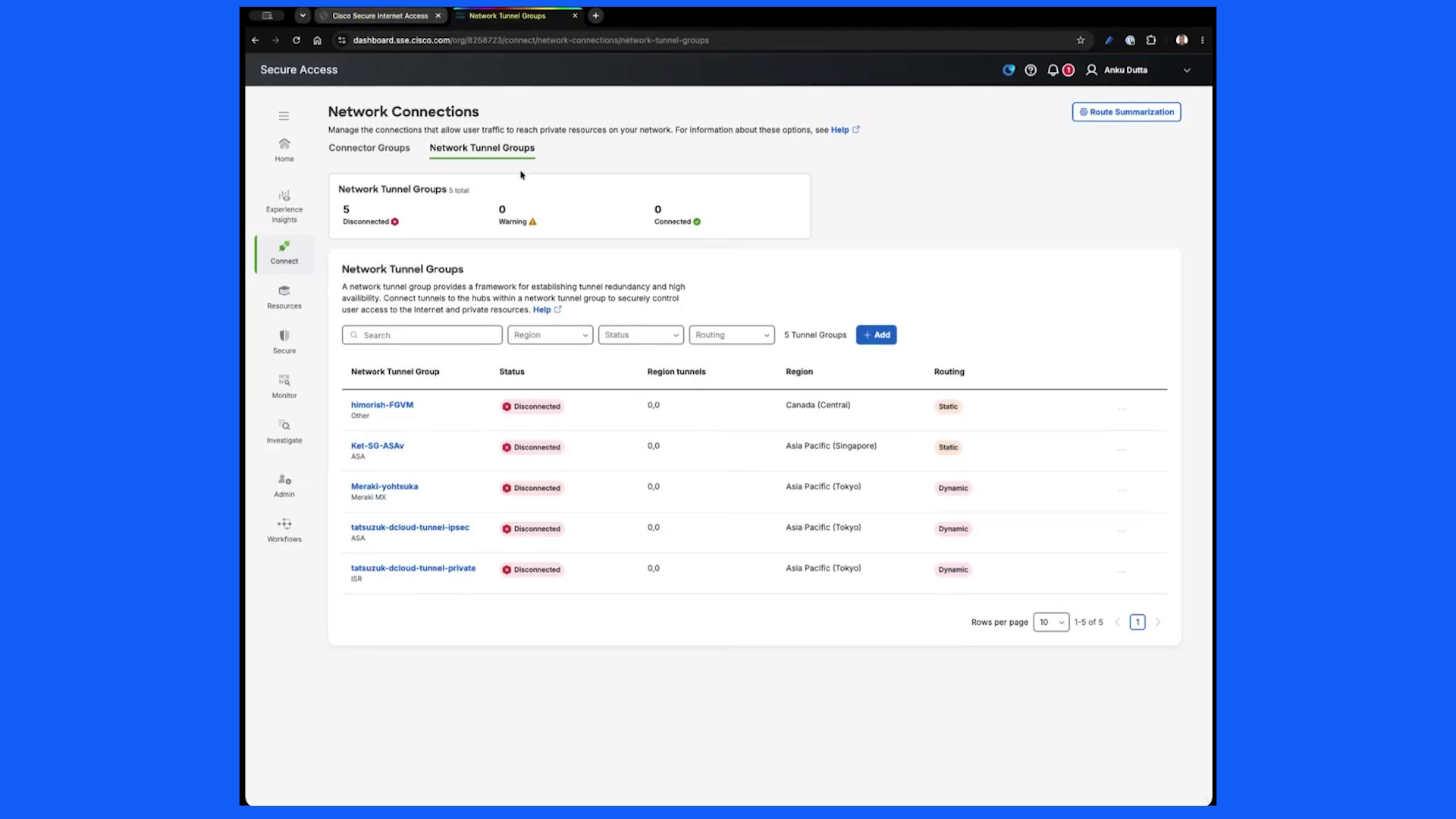The image size is (1456, 819).
Task: Open row actions for himorish-FGVM
Action: [x=1122, y=409]
